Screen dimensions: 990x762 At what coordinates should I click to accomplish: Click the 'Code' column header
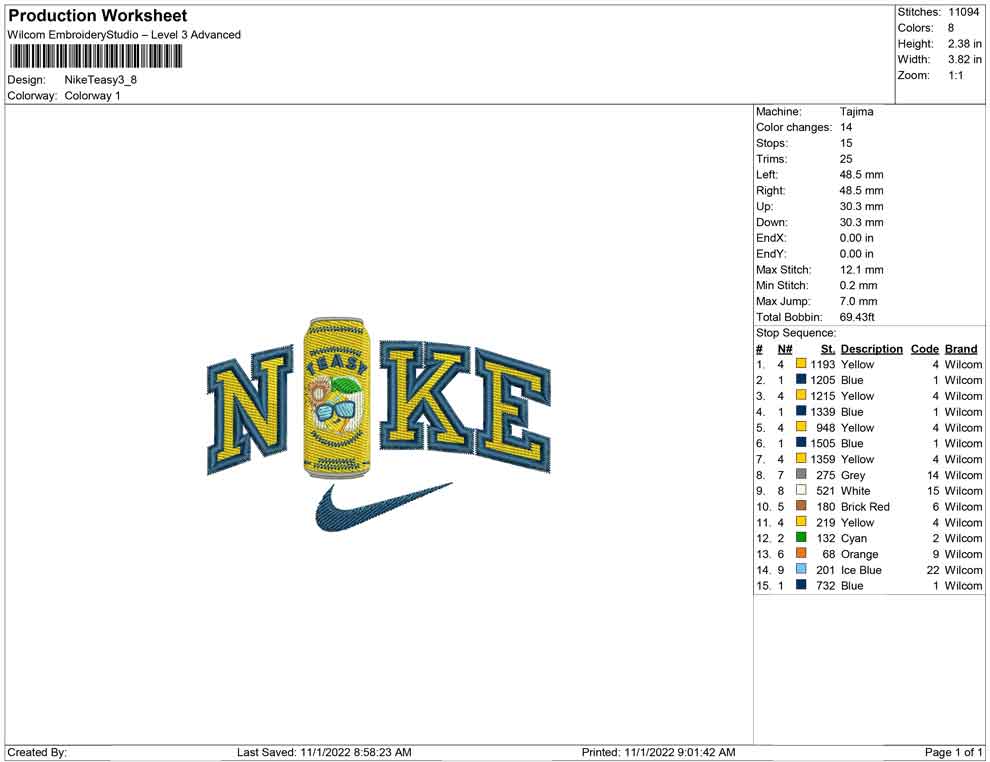click(924, 349)
